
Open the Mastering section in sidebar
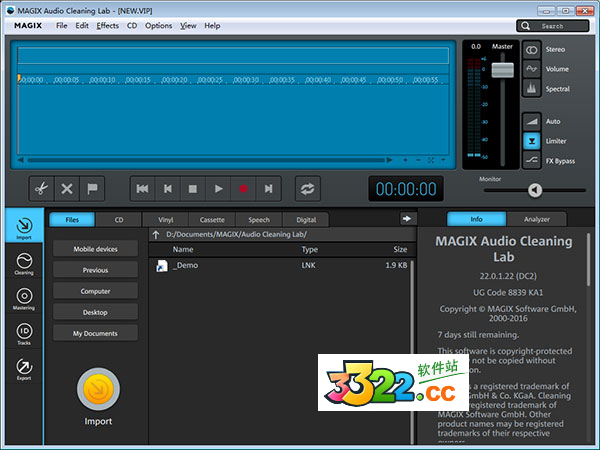(x=24, y=298)
